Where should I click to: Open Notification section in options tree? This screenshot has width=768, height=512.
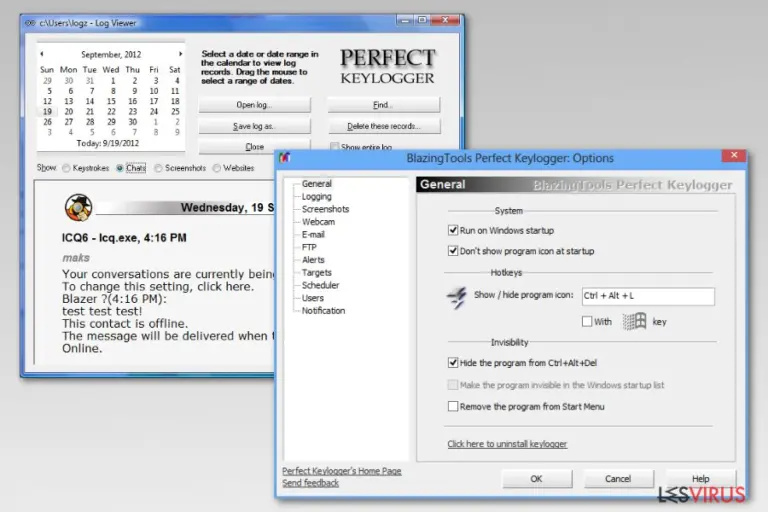pos(323,311)
